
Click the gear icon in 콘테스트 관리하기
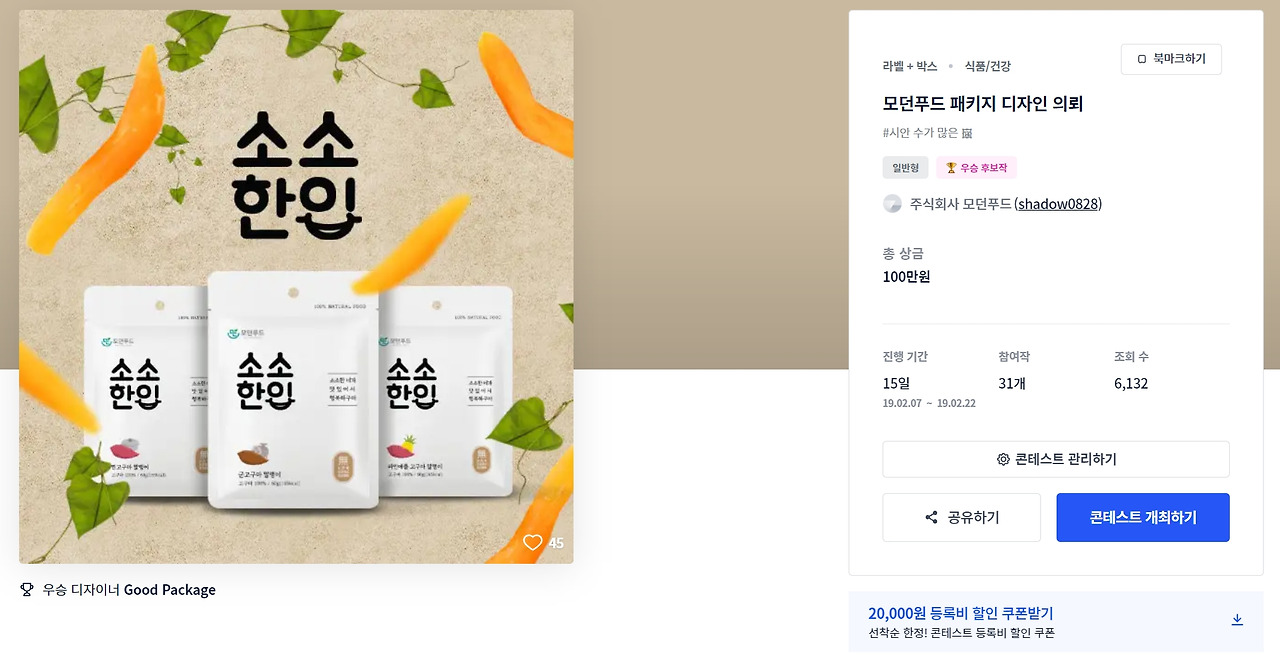click(1003, 459)
